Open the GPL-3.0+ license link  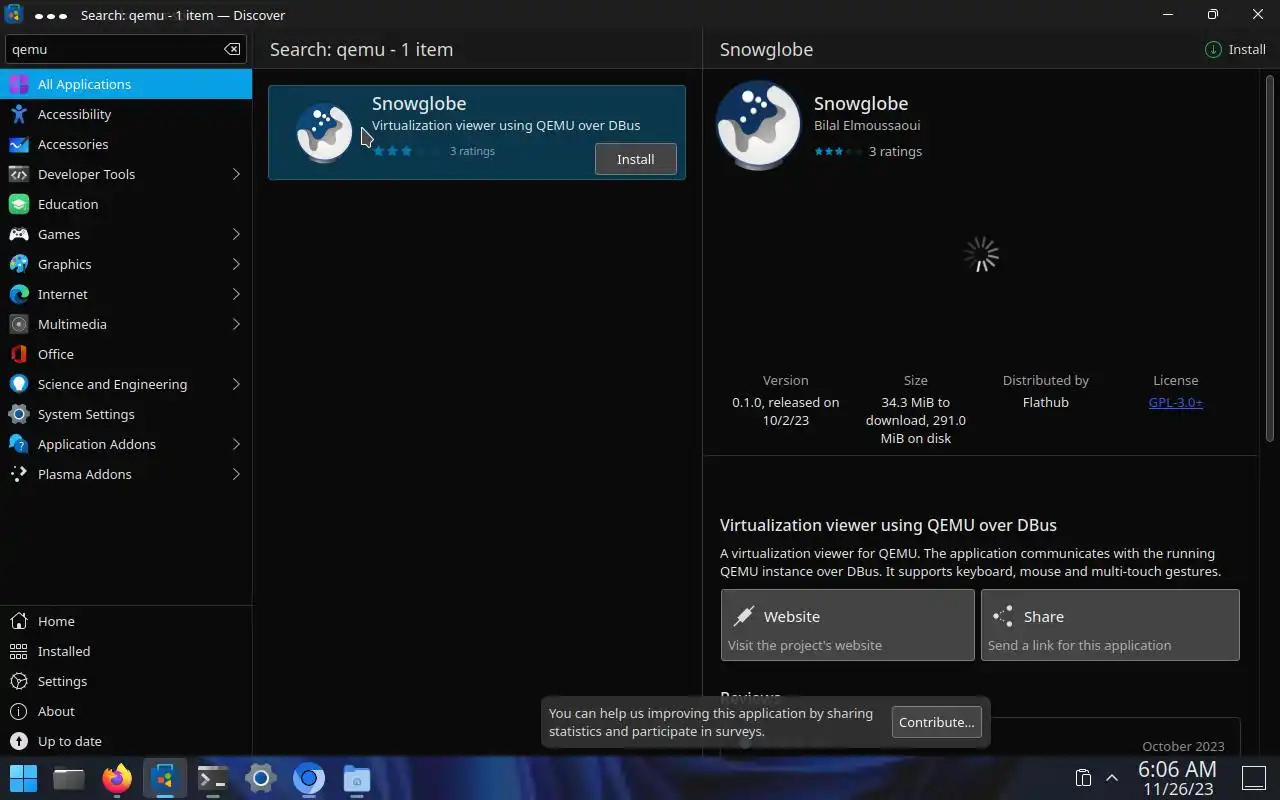[x=1175, y=402]
